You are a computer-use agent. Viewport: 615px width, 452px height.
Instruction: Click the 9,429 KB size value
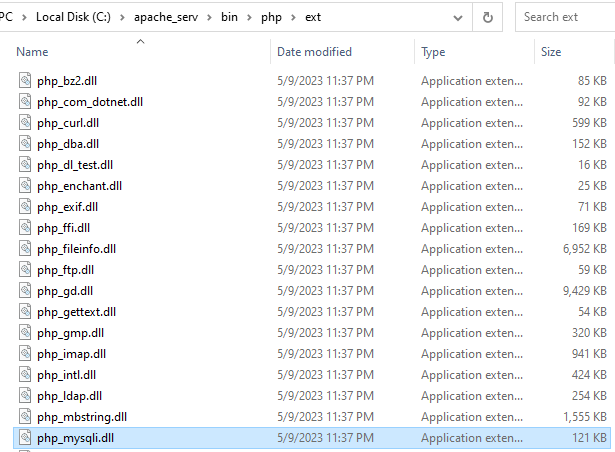point(585,290)
